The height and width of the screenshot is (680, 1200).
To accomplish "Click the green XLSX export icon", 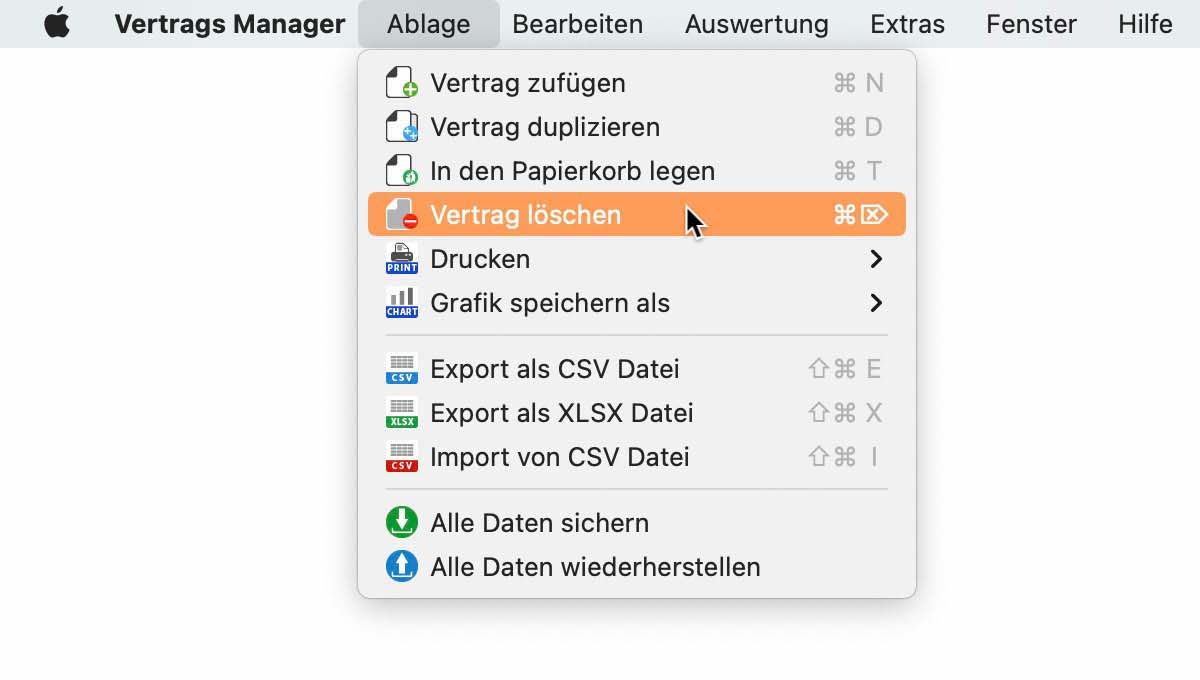I will tap(402, 413).
